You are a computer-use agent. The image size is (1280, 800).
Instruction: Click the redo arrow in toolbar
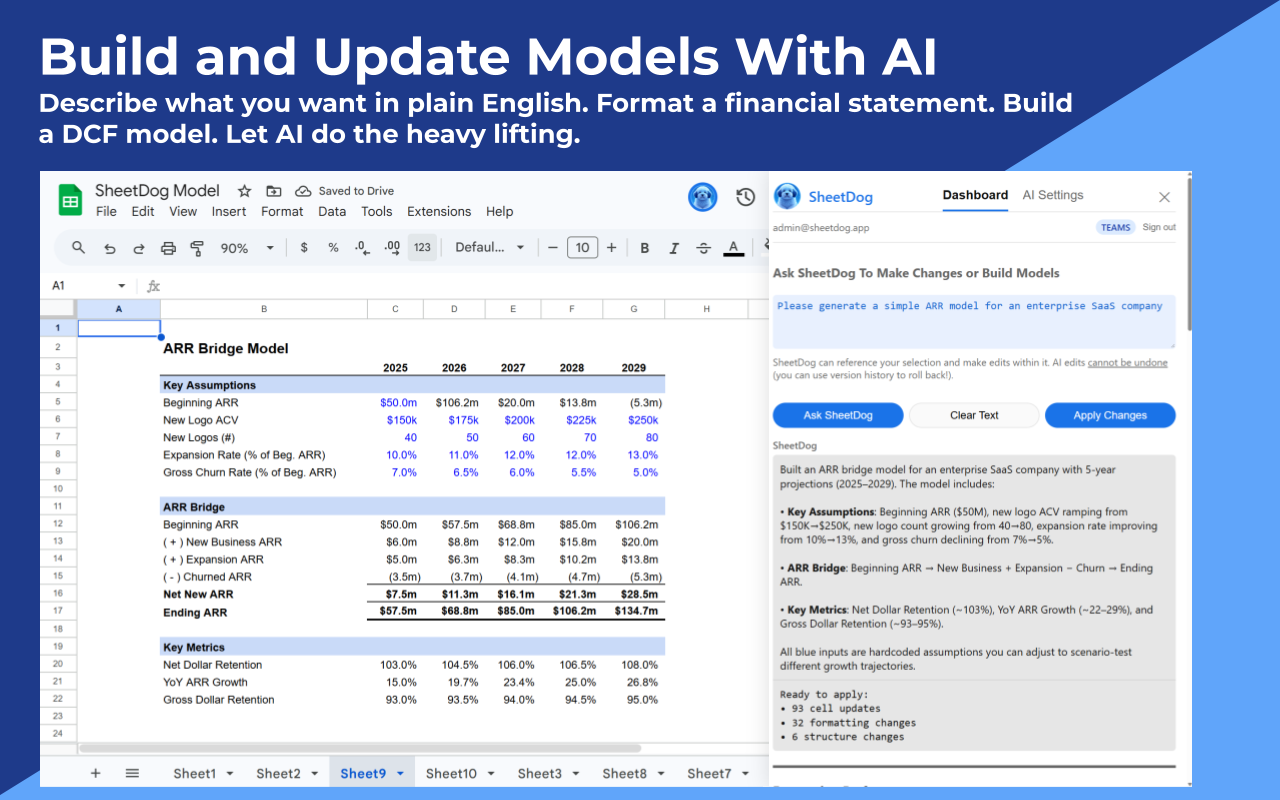point(139,248)
